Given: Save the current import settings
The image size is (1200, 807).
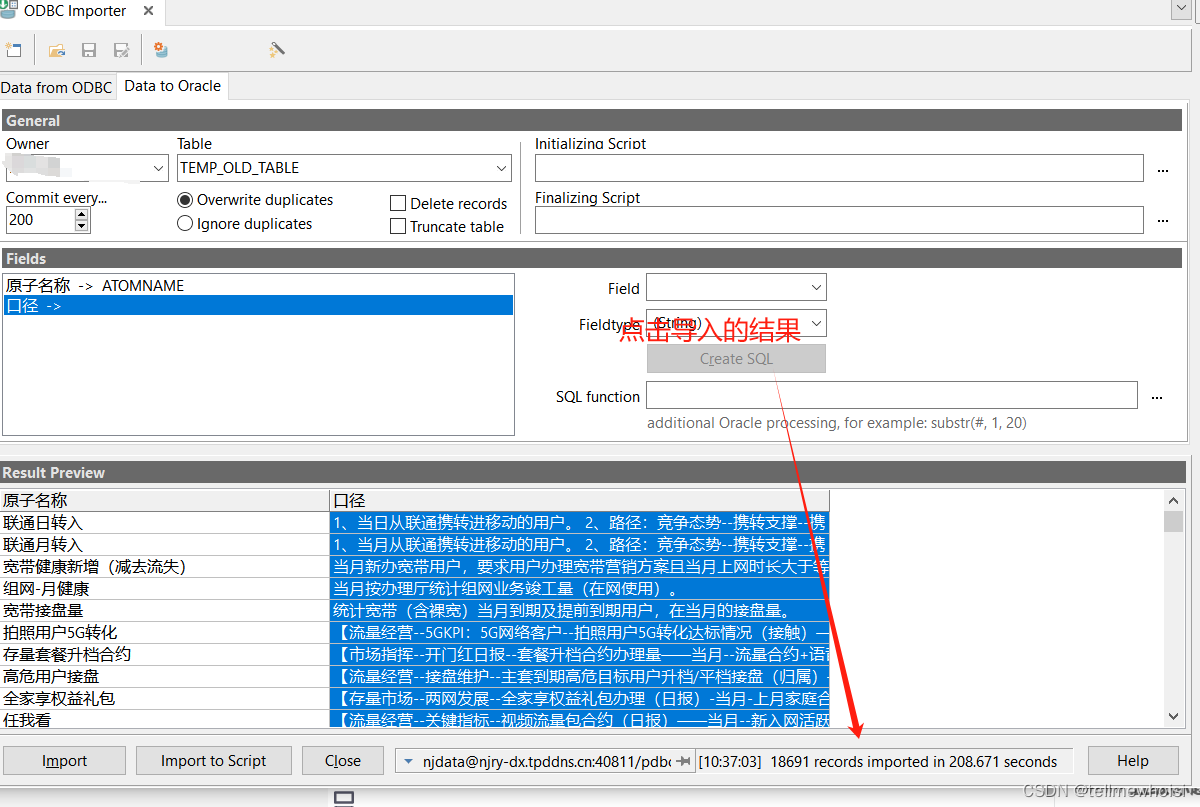Looking at the screenshot, I should 90,50.
